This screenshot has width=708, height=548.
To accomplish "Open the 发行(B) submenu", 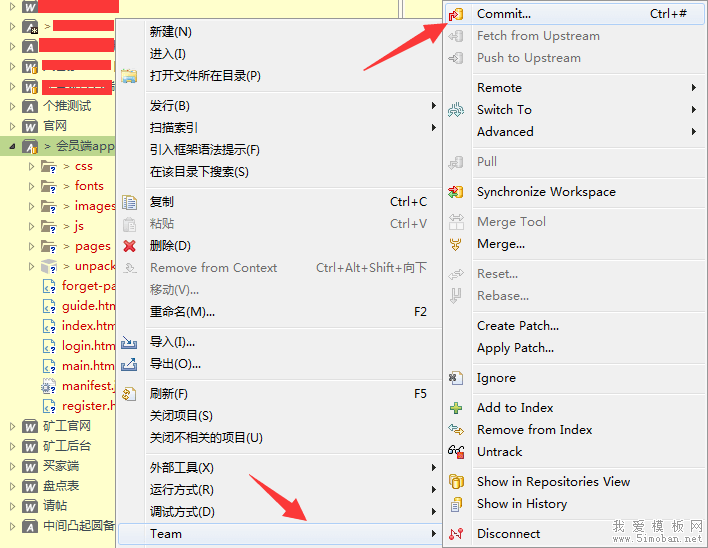I will (x=280, y=106).
